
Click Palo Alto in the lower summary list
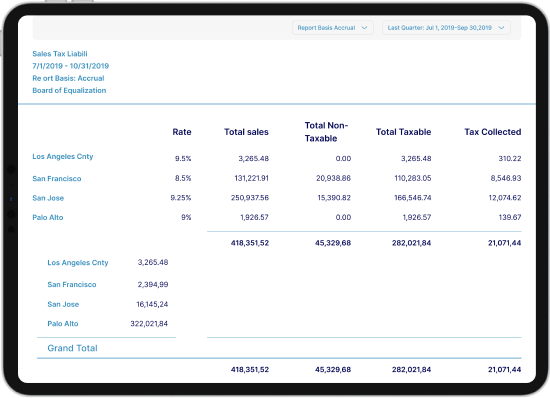click(63, 324)
